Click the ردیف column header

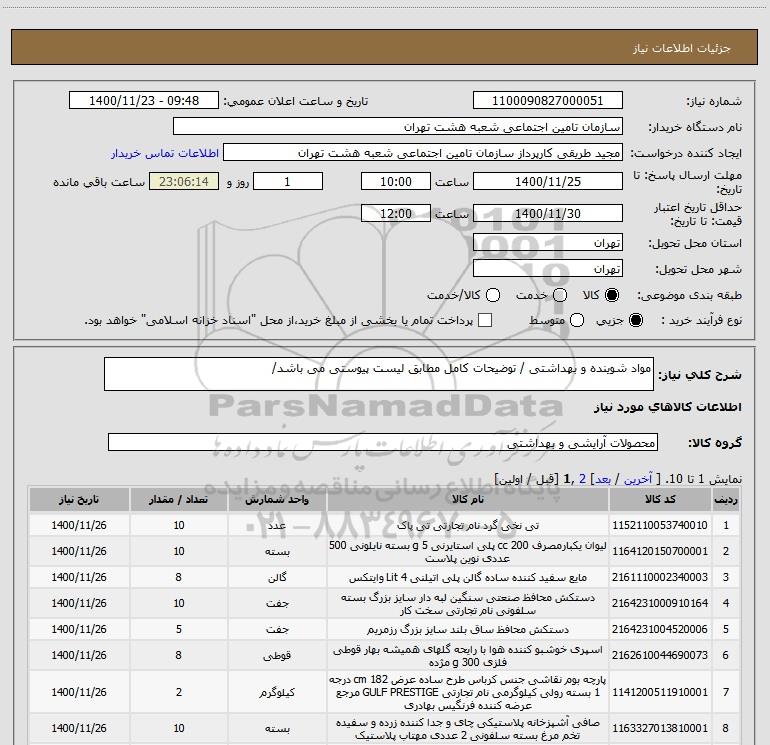click(726, 499)
